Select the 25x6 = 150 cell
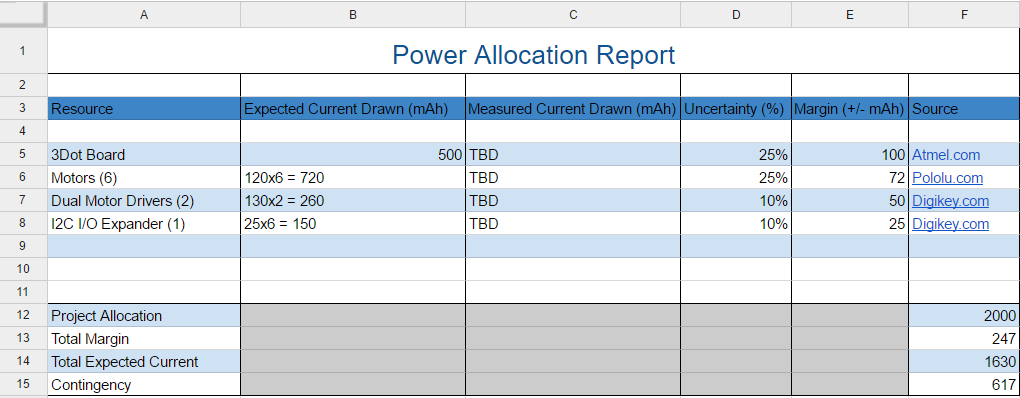The width and height of the screenshot is (1020, 398). click(353, 224)
